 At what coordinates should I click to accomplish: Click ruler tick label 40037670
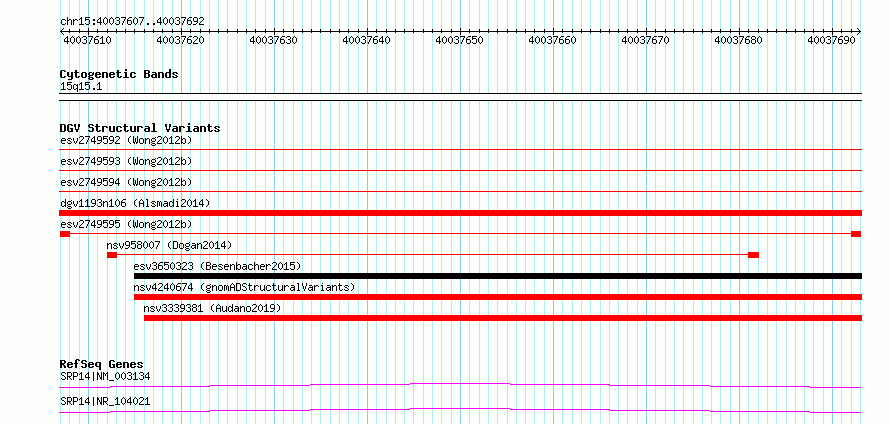(x=645, y=40)
